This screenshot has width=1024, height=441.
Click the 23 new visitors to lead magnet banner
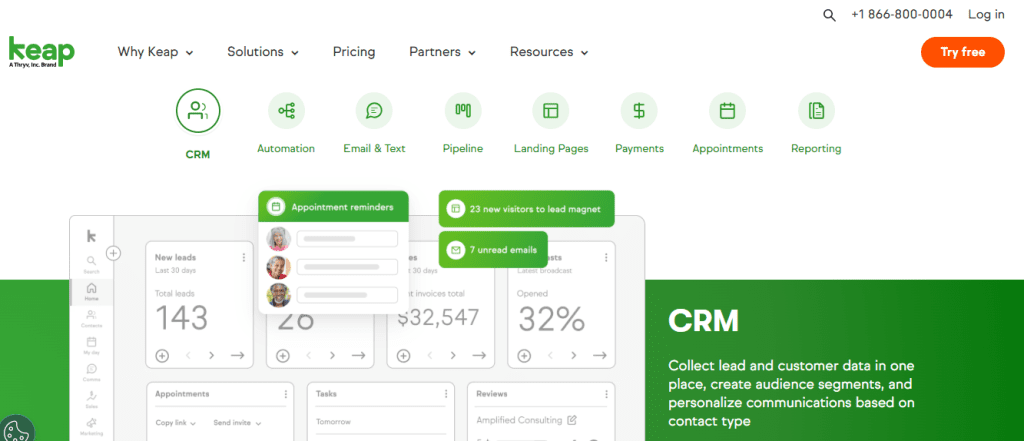pos(526,209)
